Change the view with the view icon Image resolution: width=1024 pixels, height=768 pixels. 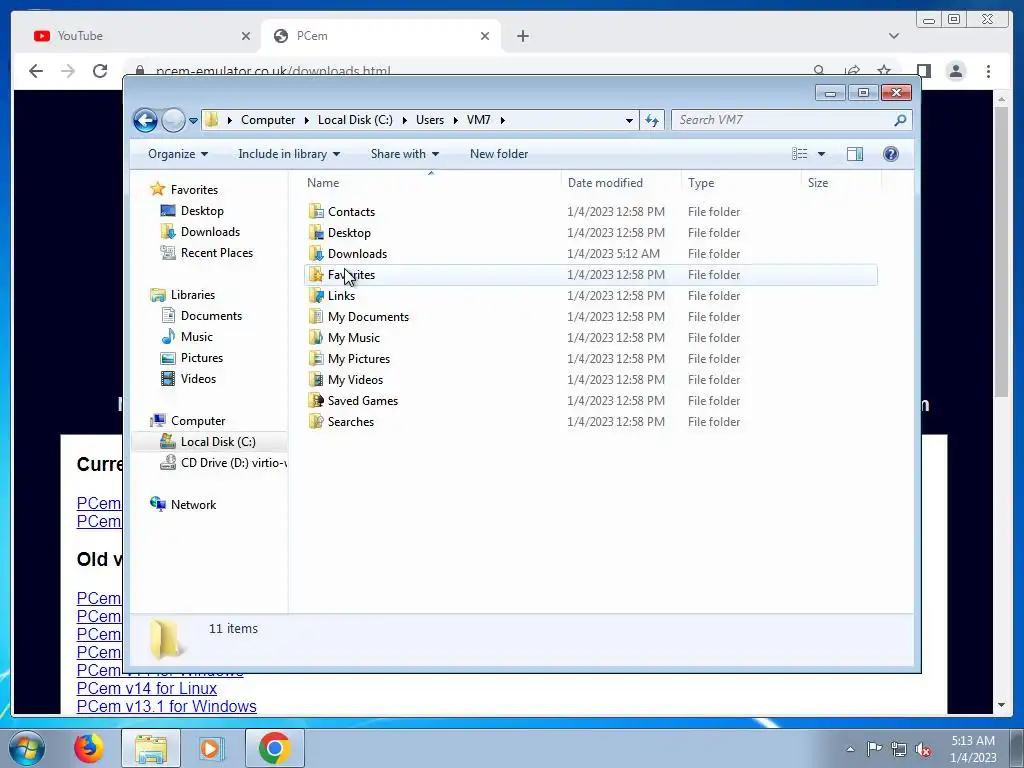pyautogui.click(x=799, y=154)
